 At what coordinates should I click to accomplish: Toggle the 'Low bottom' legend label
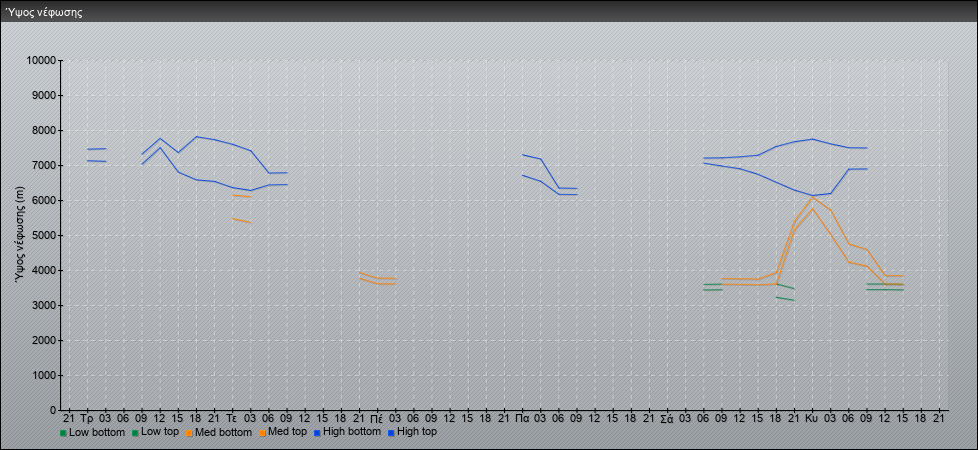point(97,432)
